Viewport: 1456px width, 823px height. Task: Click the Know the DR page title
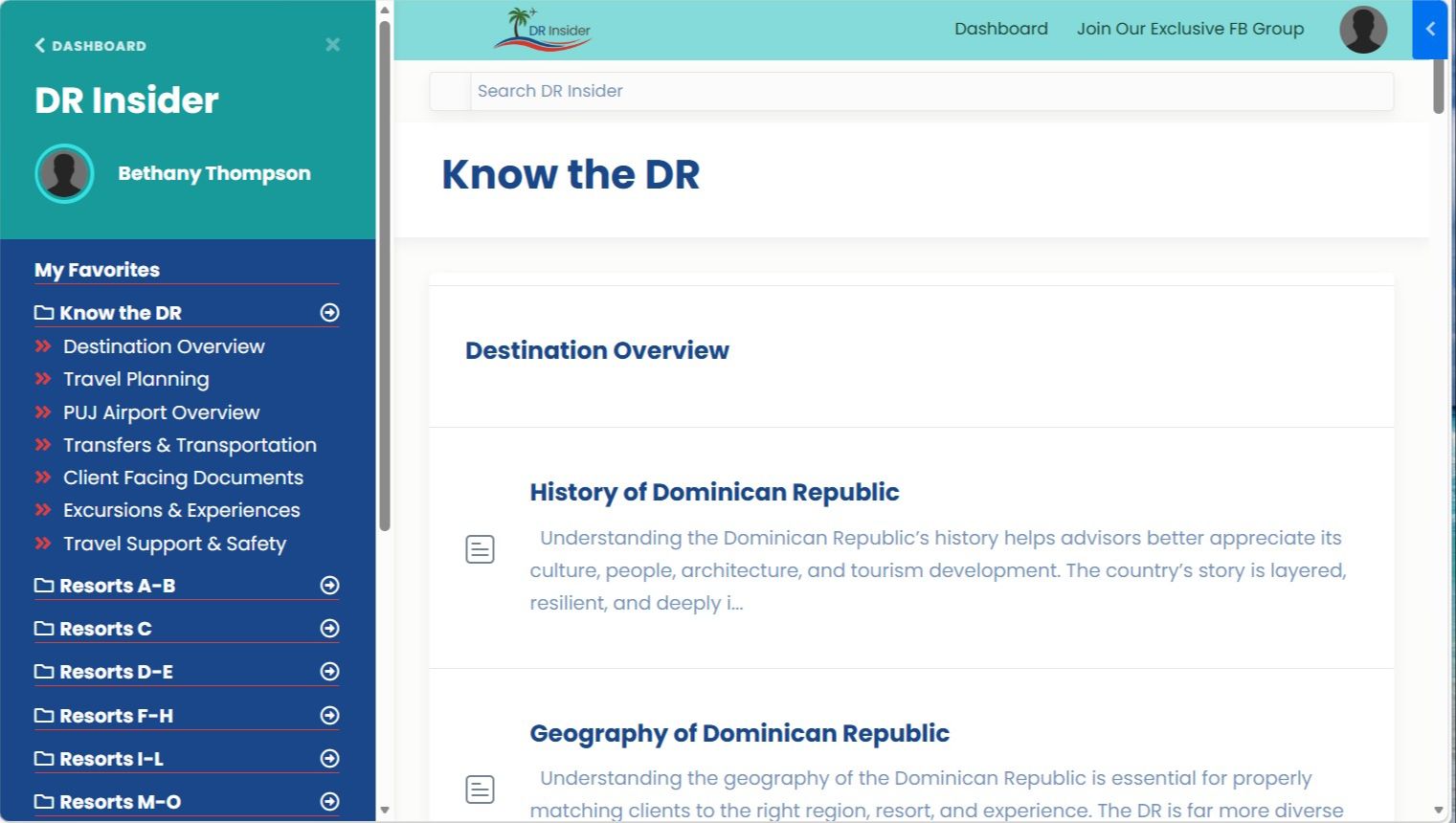click(x=571, y=174)
